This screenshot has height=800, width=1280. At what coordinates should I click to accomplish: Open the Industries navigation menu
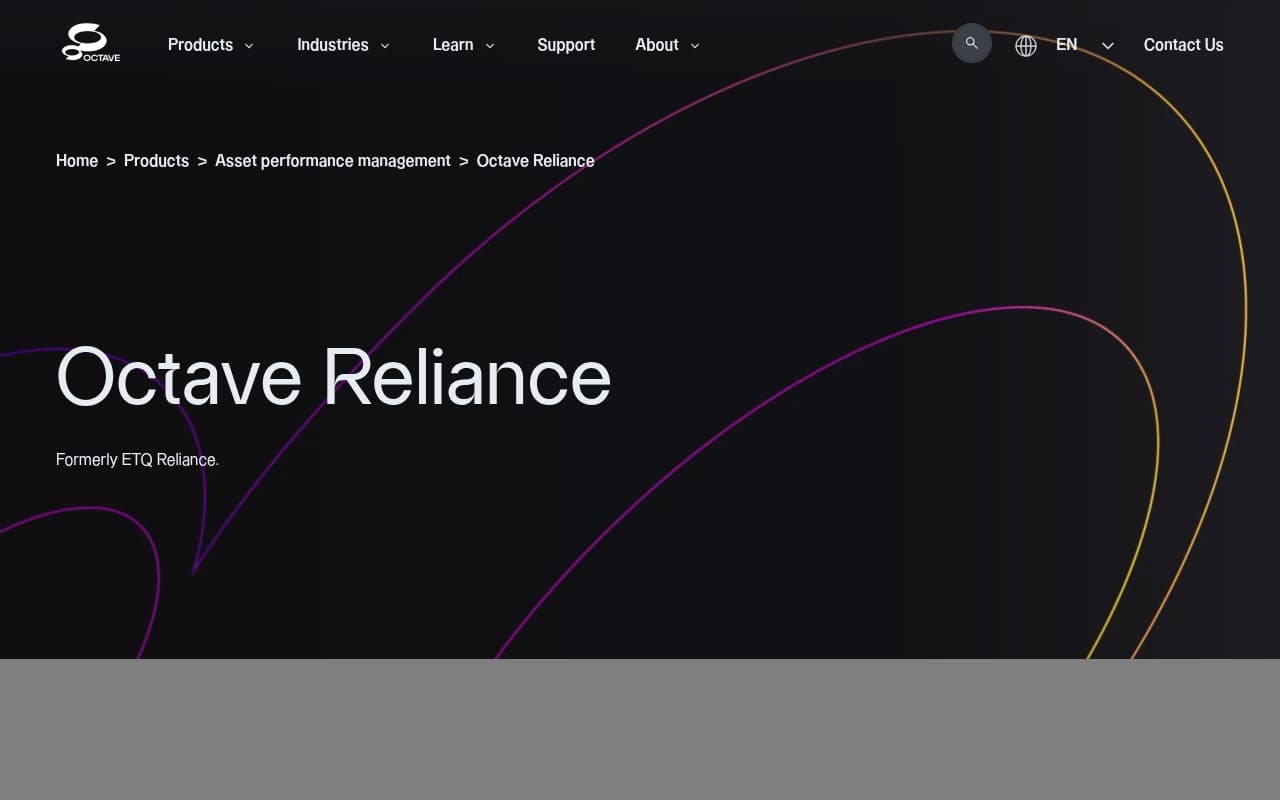pos(332,45)
